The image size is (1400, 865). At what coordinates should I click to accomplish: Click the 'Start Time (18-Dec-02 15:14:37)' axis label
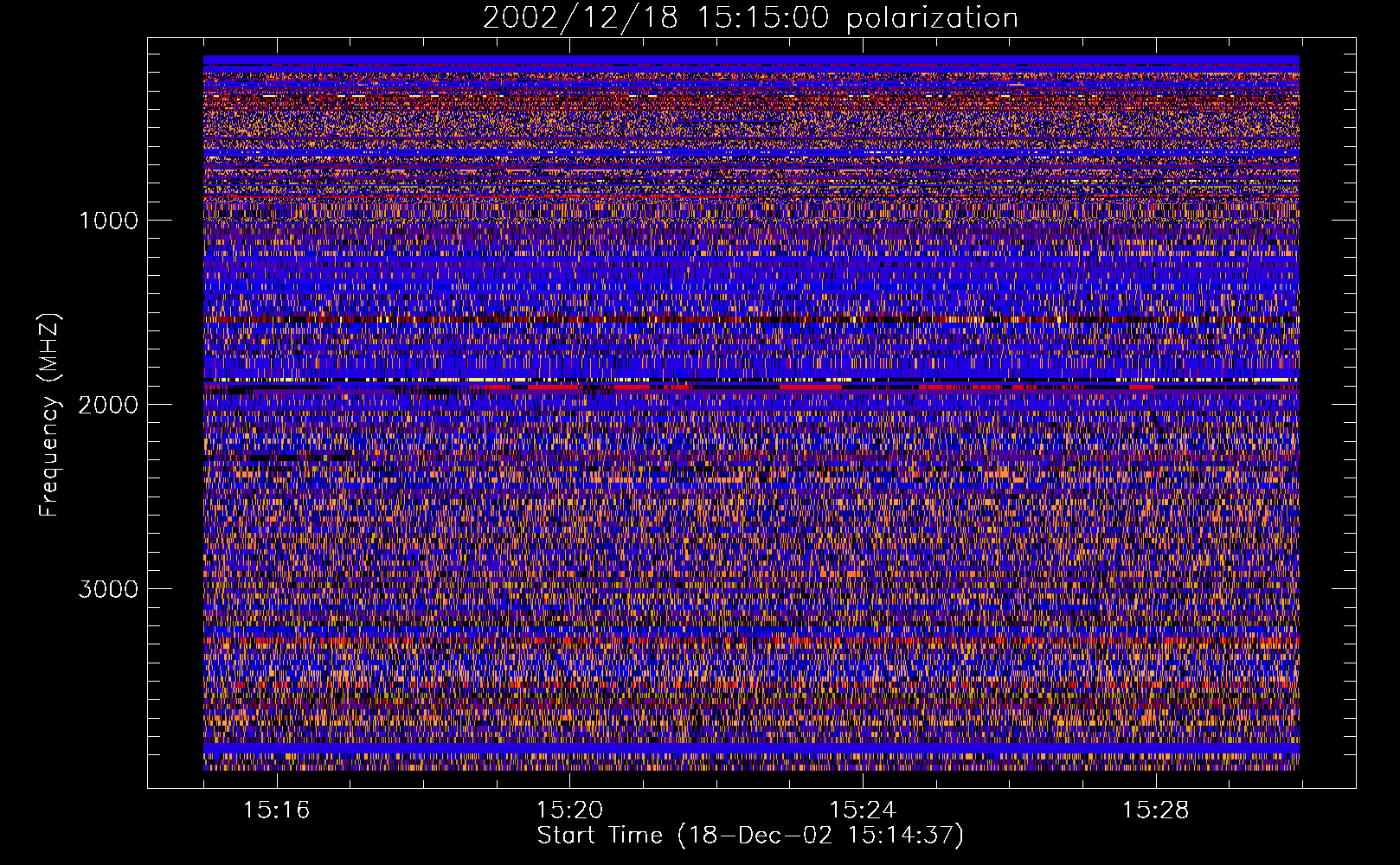(x=750, y=836)
